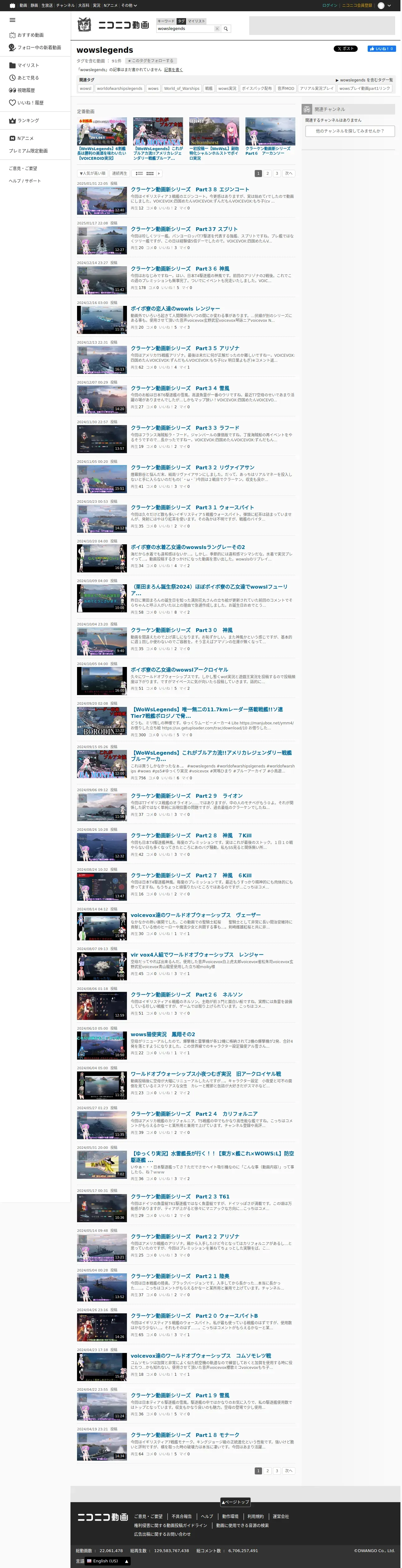Open the English (US) language selector
Viewport: 402px width, 1568px height.
pyautogui.click(x=108, y=1561)
